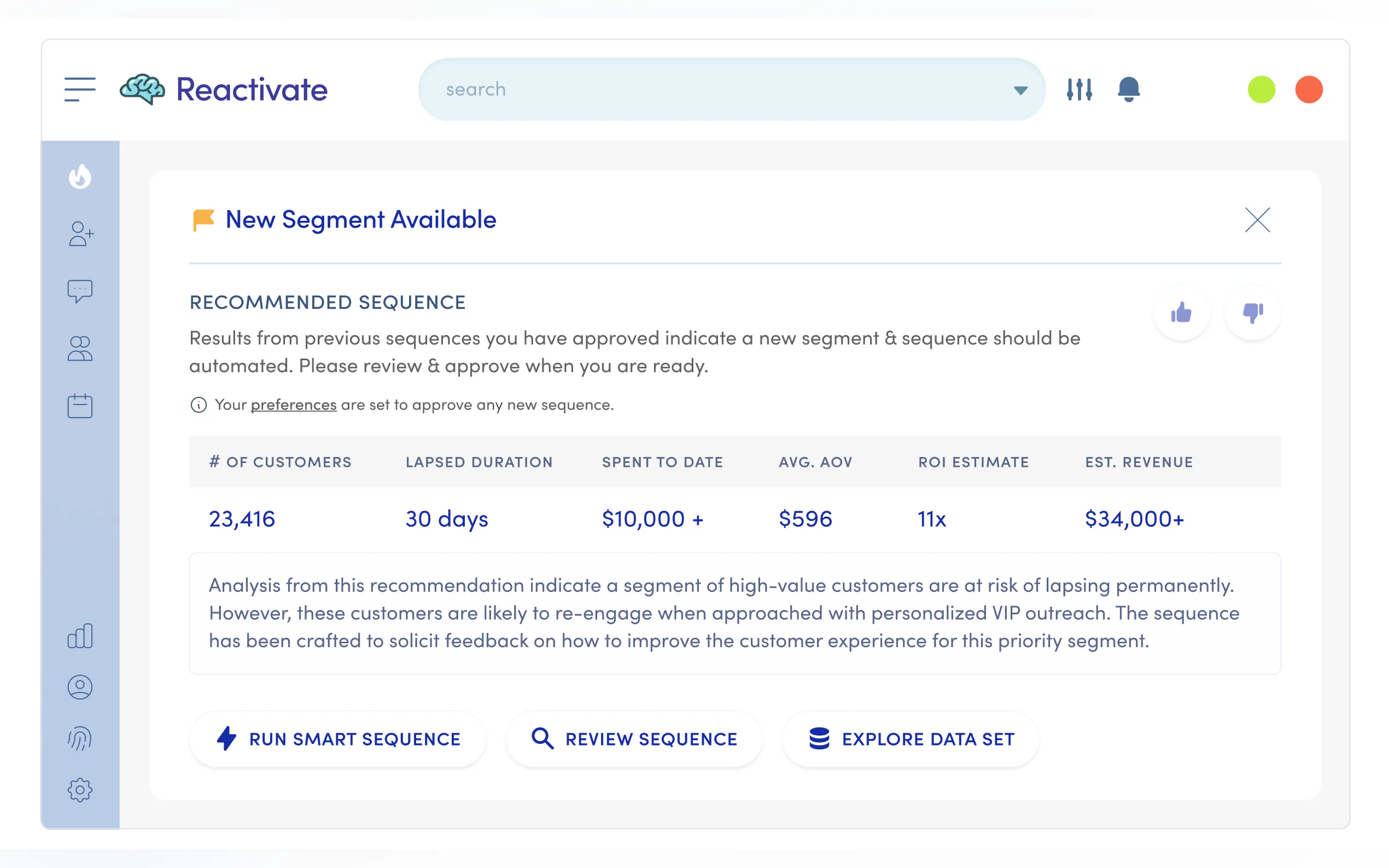1389x868 pixels.
Task: Give thumbs down to recommended sequence
Action: (1252, 313)
